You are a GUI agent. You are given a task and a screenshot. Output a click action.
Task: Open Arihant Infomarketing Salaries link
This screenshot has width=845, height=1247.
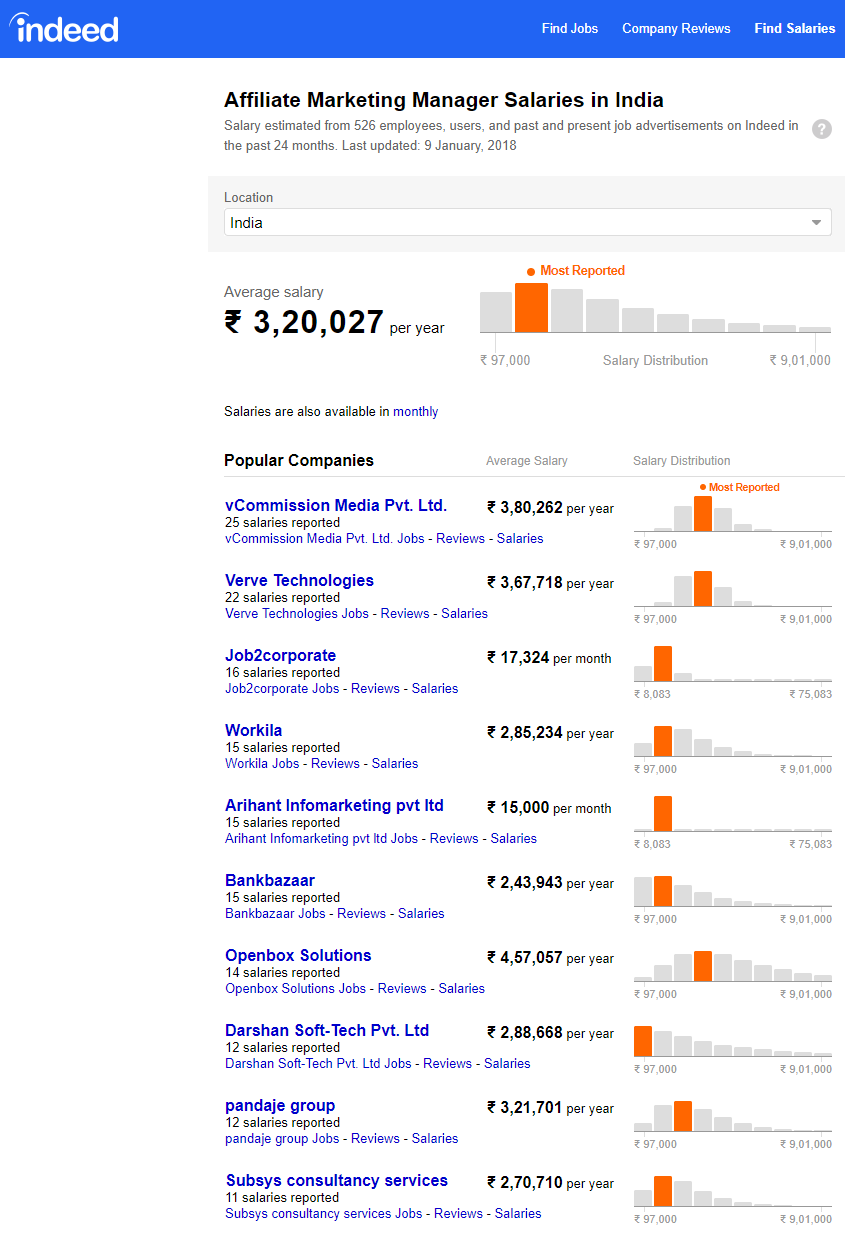513,838
